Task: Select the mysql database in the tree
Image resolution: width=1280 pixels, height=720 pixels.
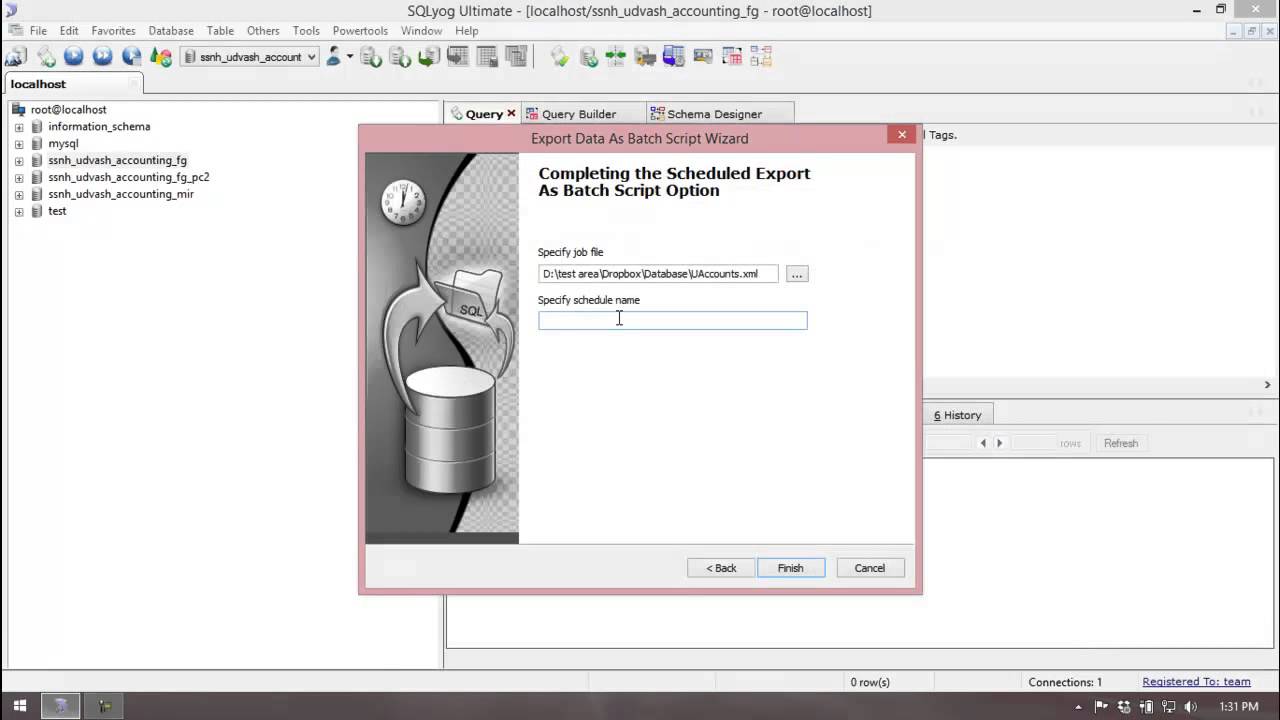Action: coord(63,144)
